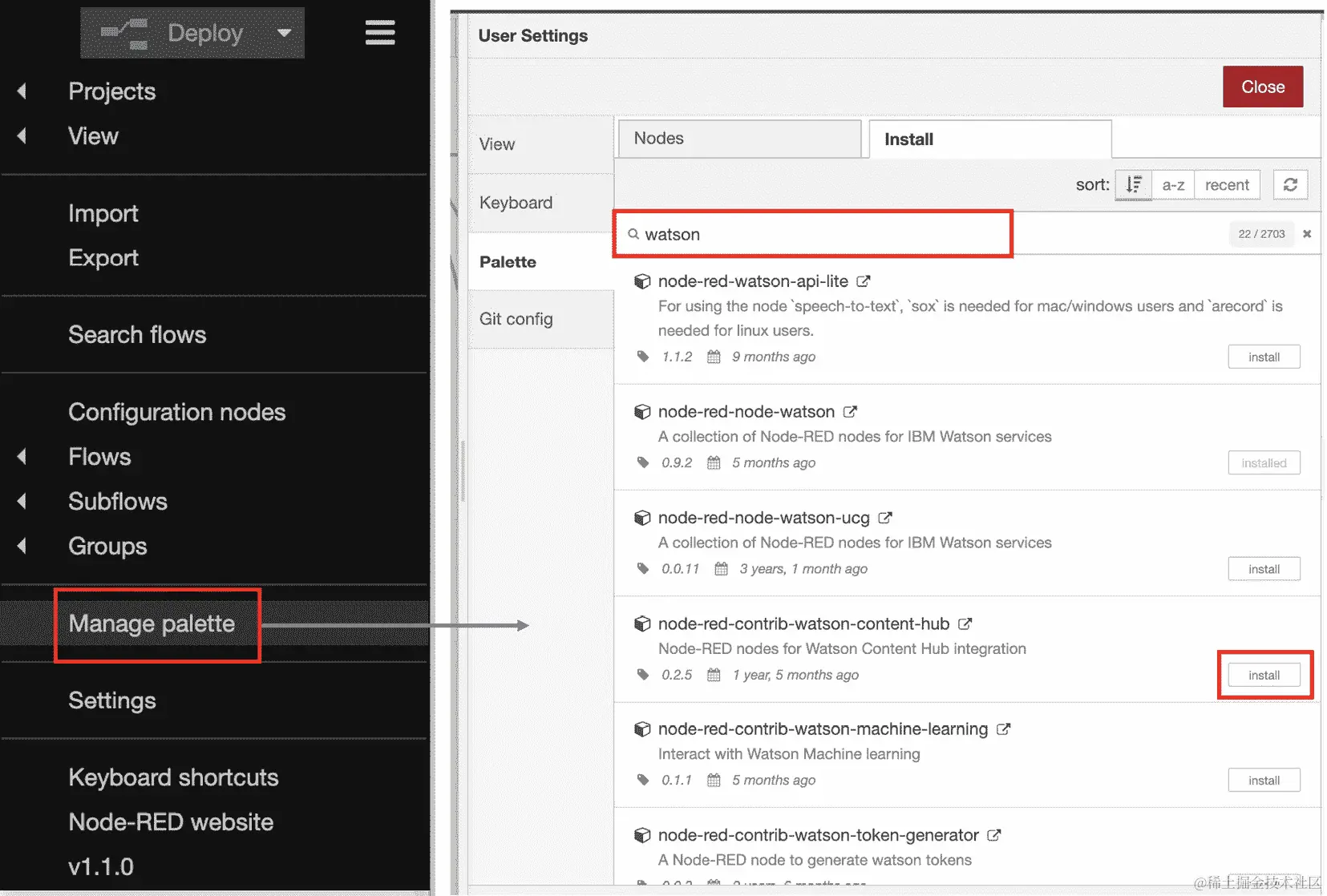Click version tag icon for 1.1.2
The image size is (1327, 896).
click(643, 357)
